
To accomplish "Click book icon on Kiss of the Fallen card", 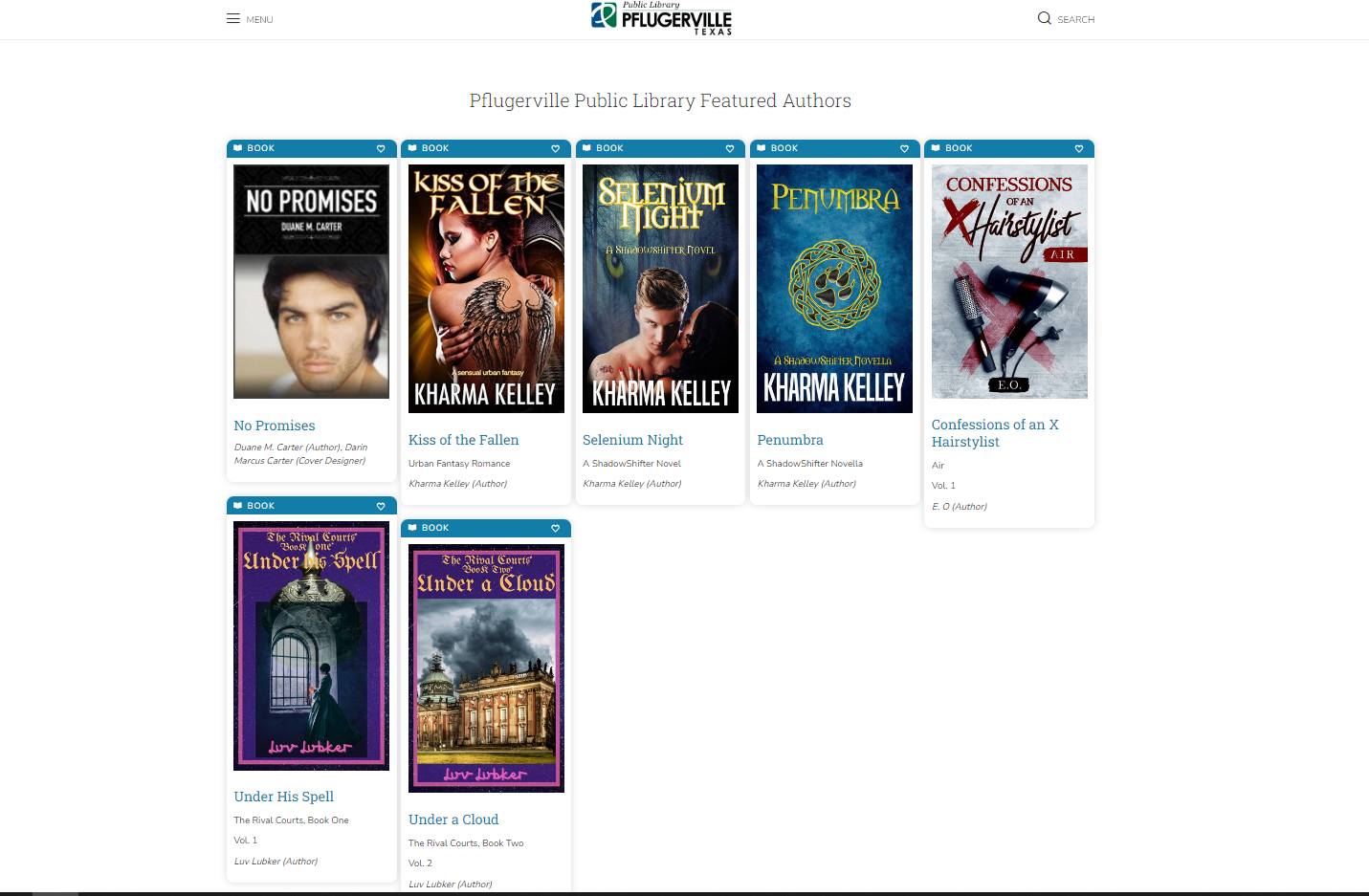I will (x=412, y=148).
